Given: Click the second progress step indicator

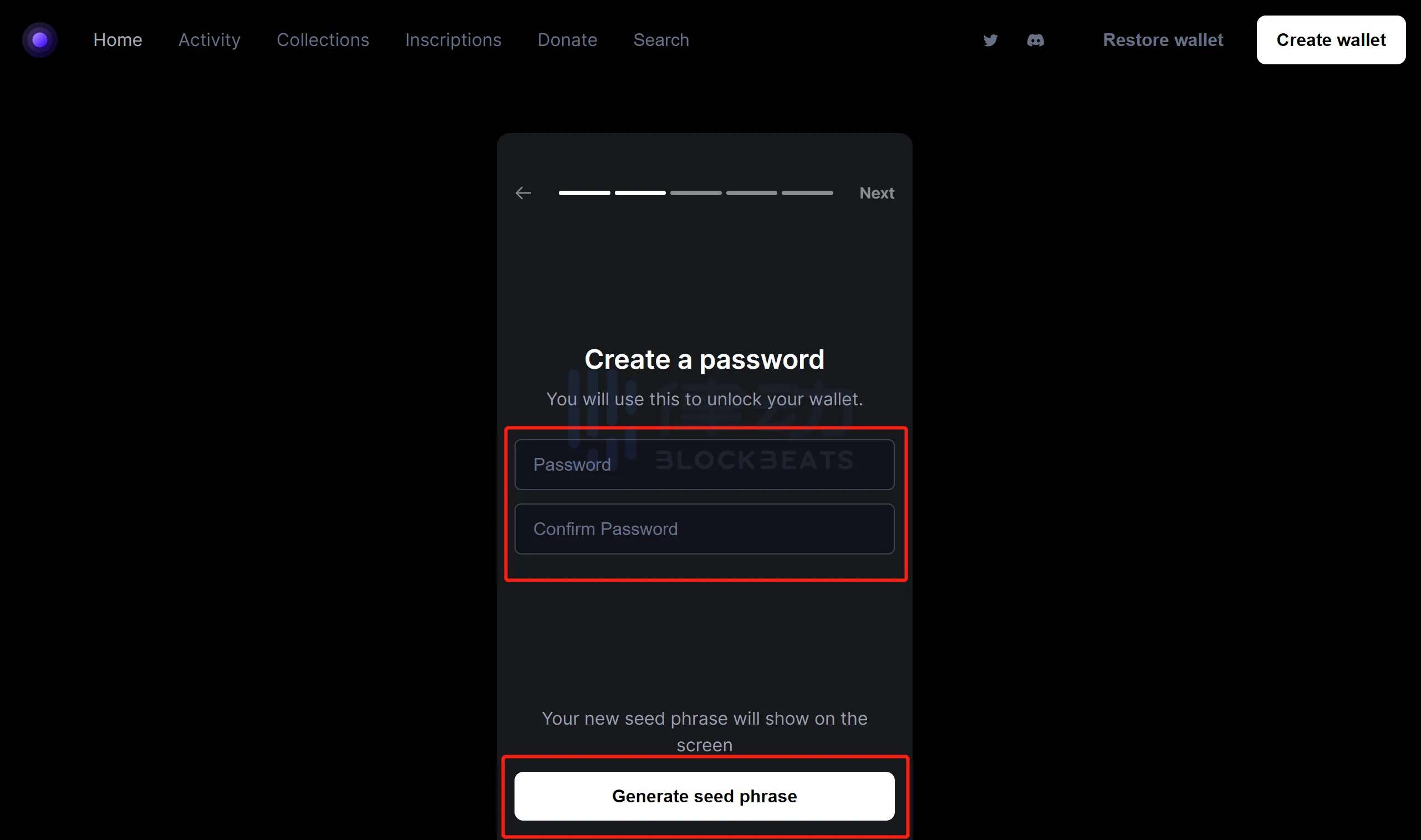Looking at the screenshot, I should coord(640,193).
